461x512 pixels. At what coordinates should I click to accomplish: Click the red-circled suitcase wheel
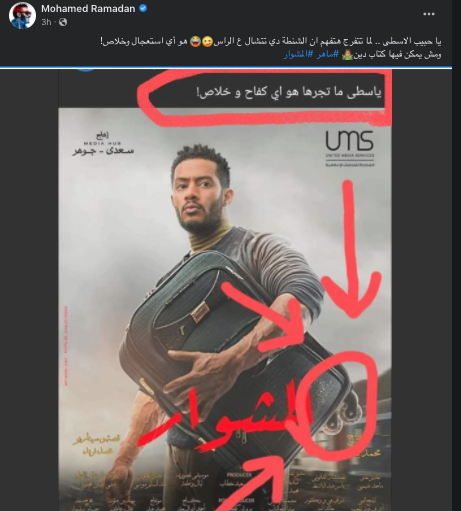[x=339, y=401]
